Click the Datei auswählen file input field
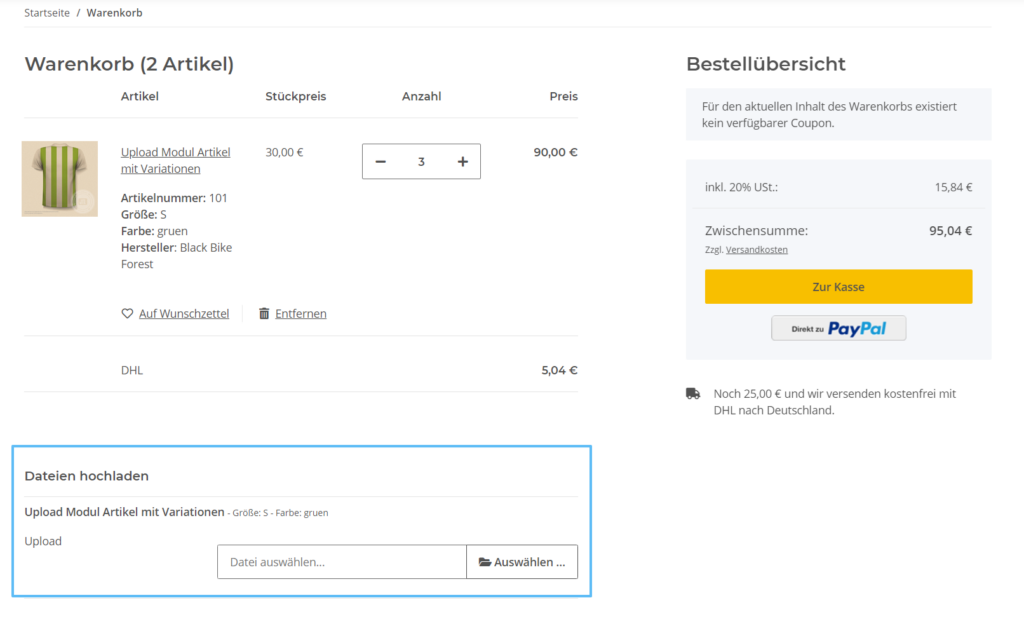This screenshot has height=619, width=1024. [341, 561]
